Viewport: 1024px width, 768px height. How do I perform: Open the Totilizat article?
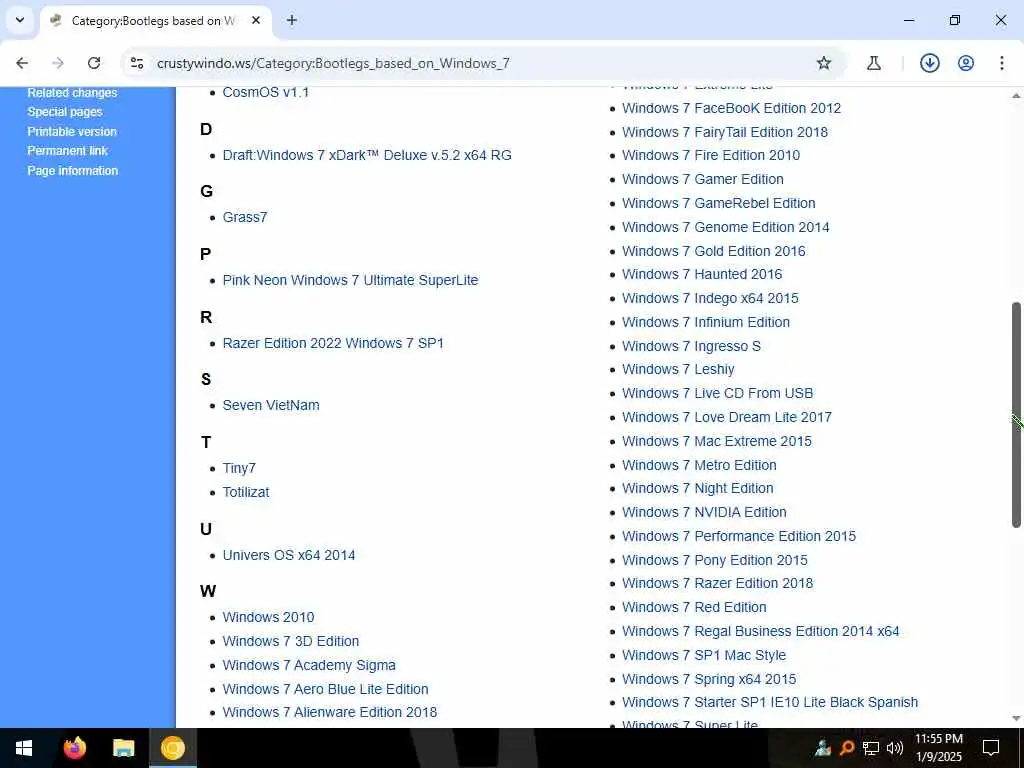coord(246,492)
